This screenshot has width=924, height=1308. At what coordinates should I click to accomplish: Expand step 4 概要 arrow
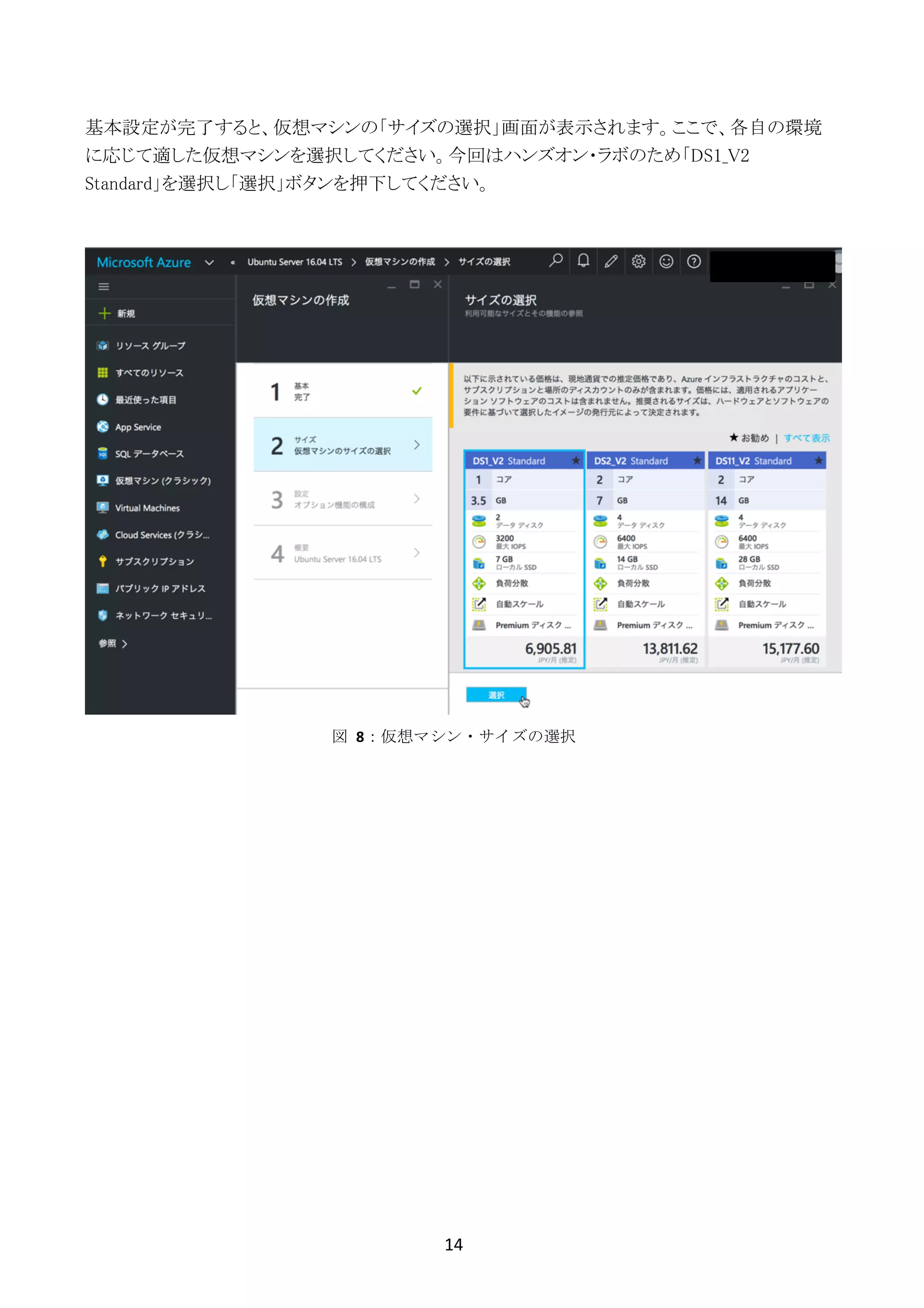coord(417,552)
